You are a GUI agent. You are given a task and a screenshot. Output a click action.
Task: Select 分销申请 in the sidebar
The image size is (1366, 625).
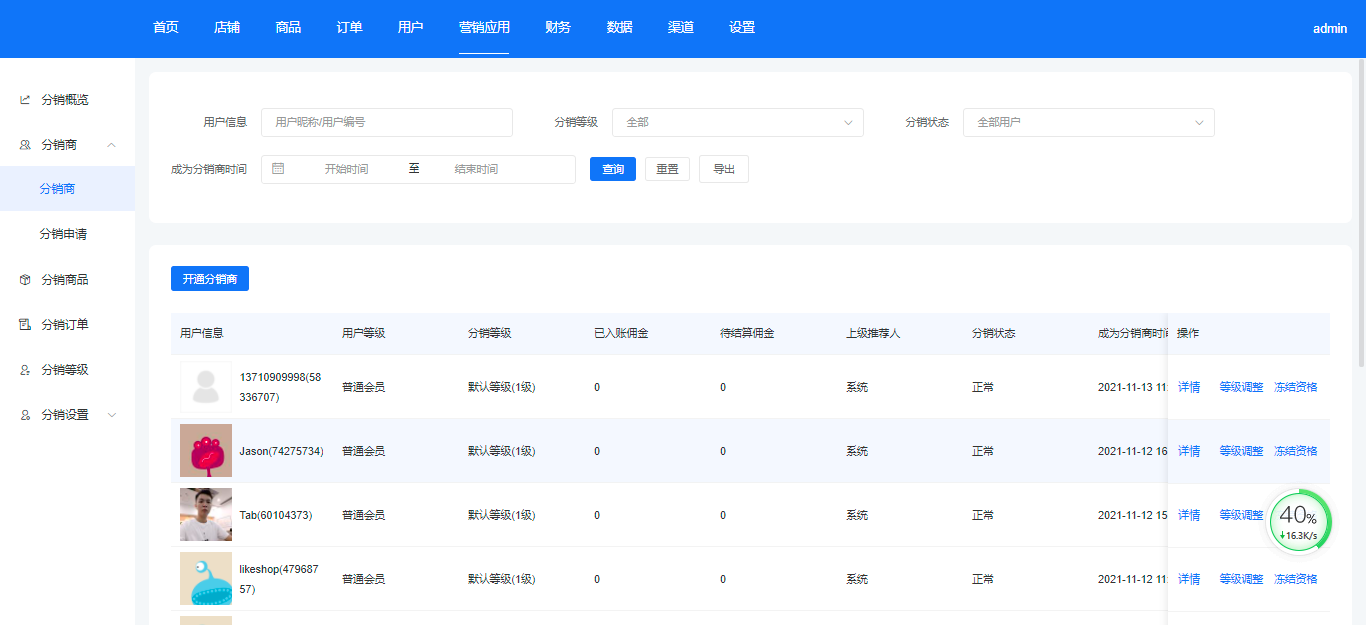tap(63, 234)
